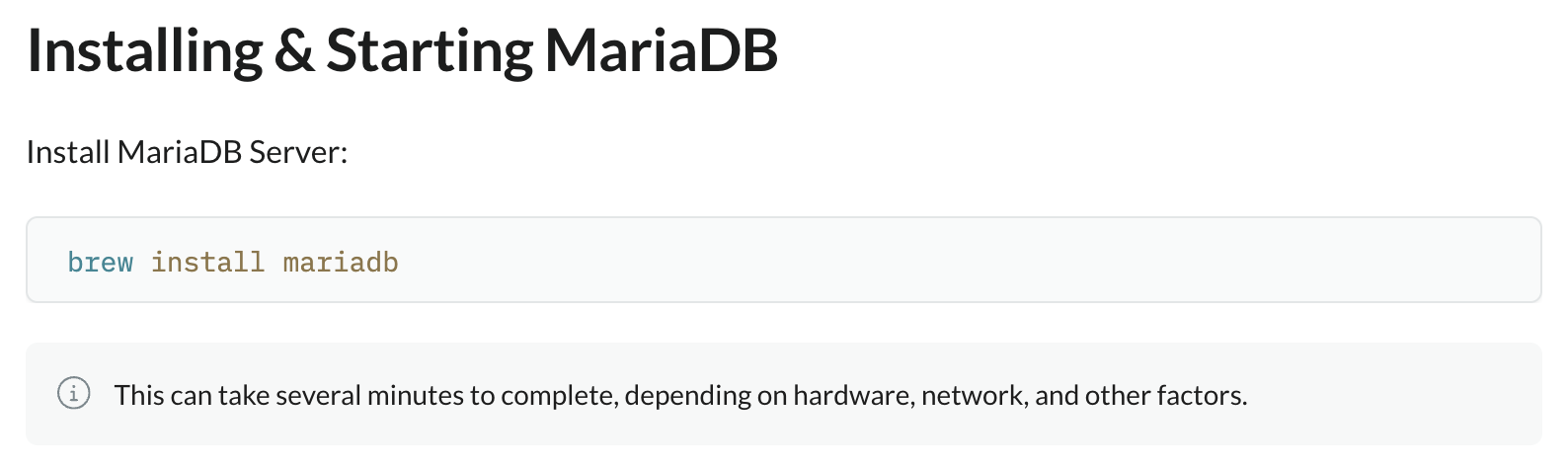Click "other factors" in the info note

pyautogui.click(x=1165, y=396)
